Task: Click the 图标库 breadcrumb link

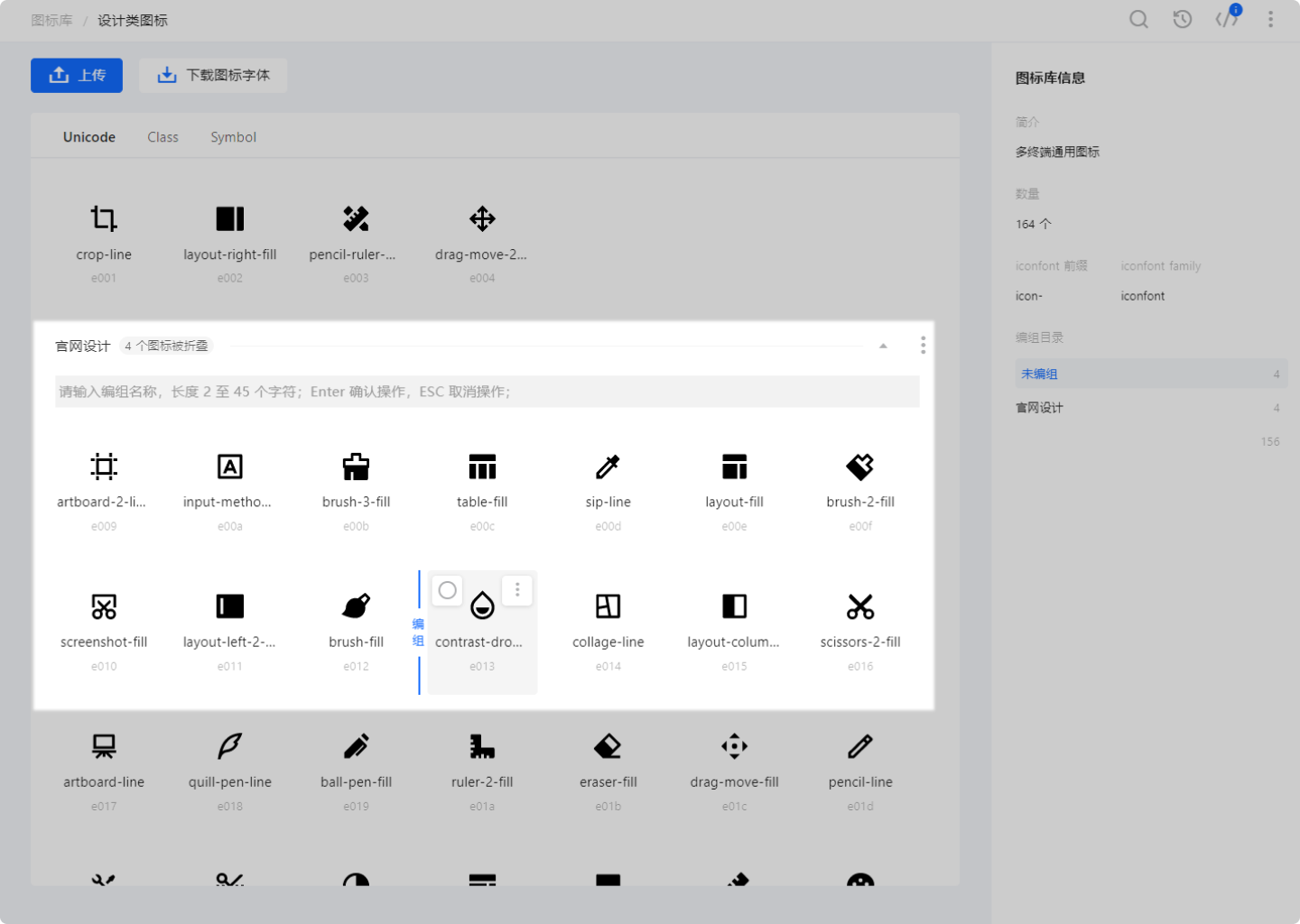Action: (x=51, y=20)
